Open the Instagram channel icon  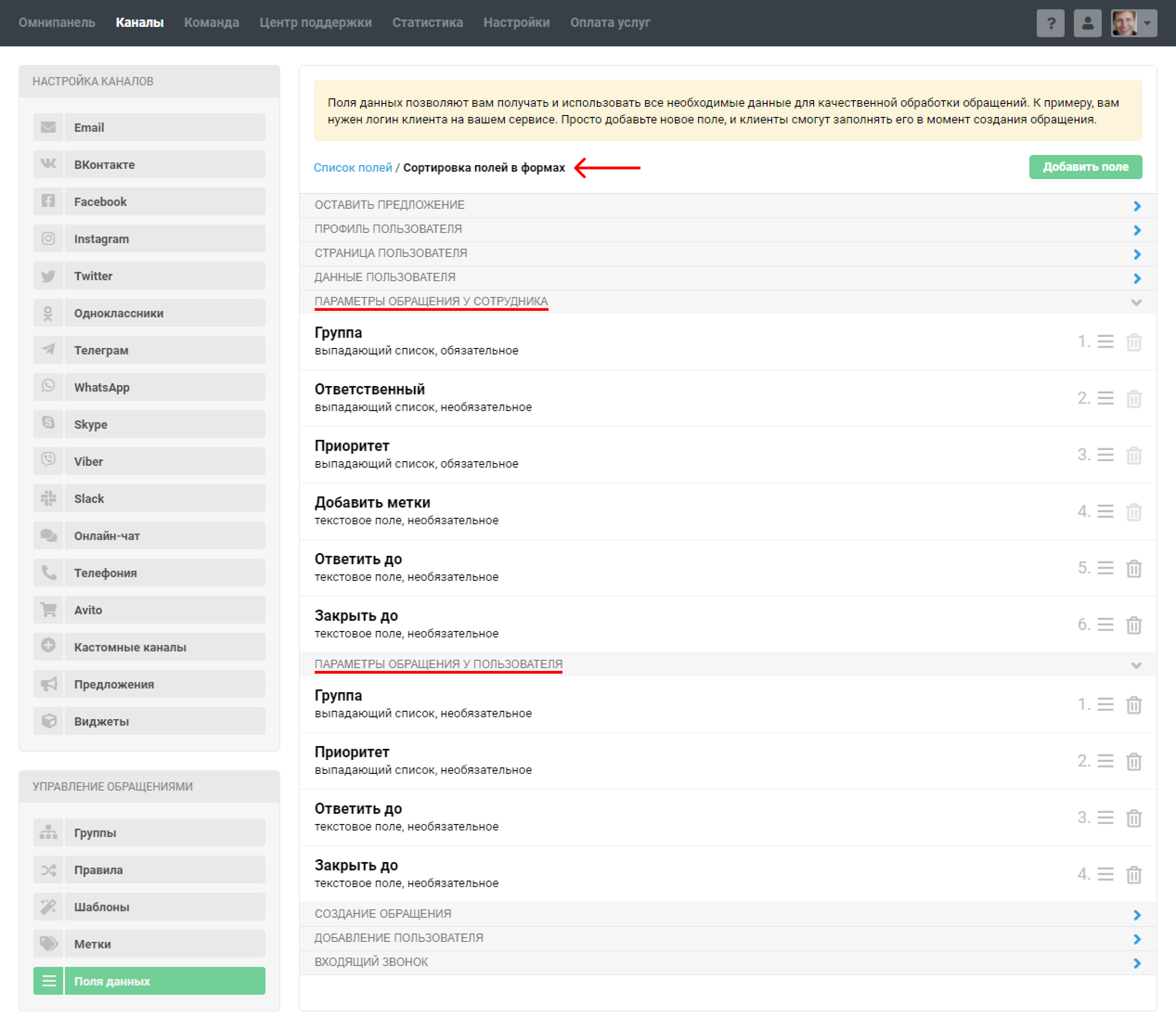[48, 238]
